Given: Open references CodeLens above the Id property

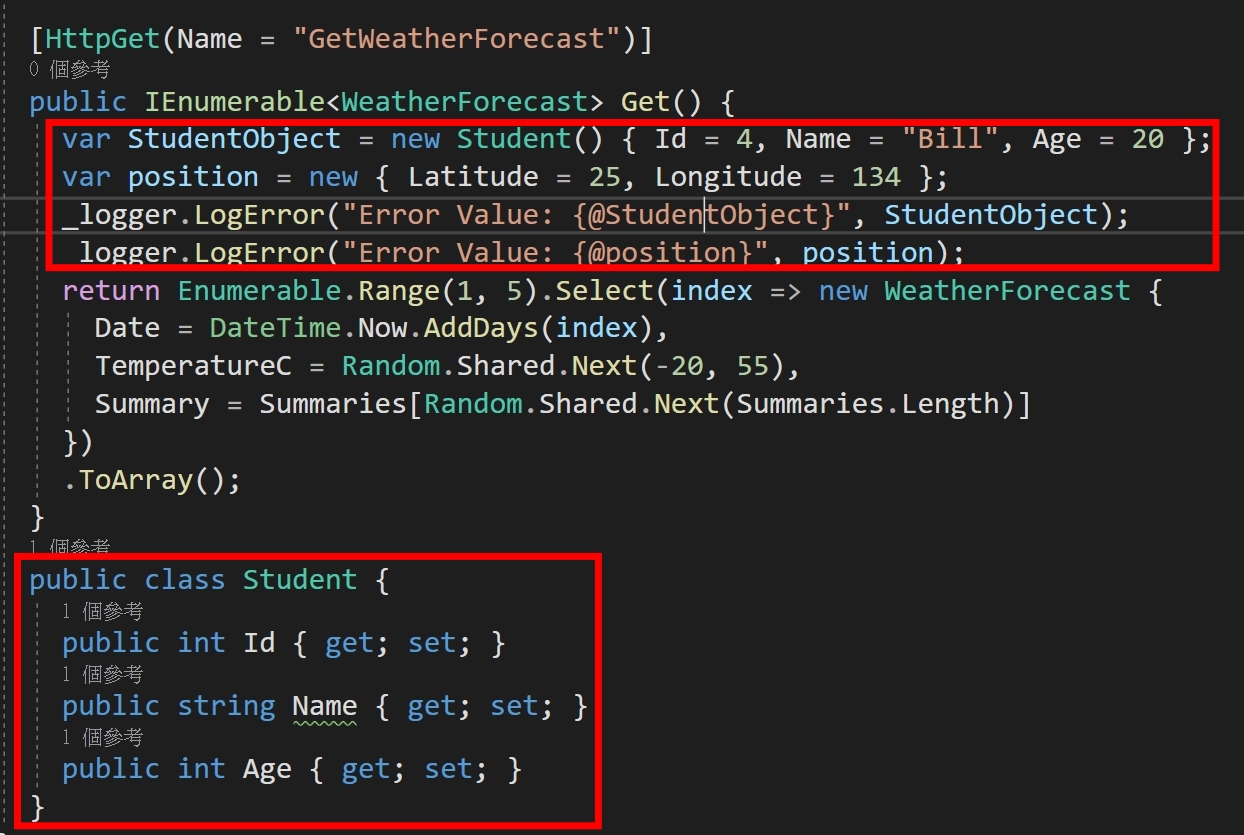Looking at the screenshot, I should [102, 611].
